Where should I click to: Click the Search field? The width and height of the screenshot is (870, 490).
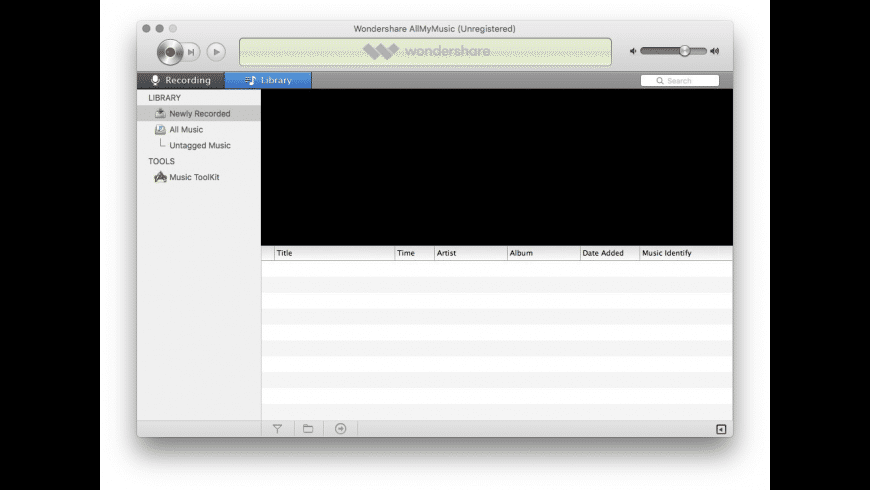[x=680, y=81]
